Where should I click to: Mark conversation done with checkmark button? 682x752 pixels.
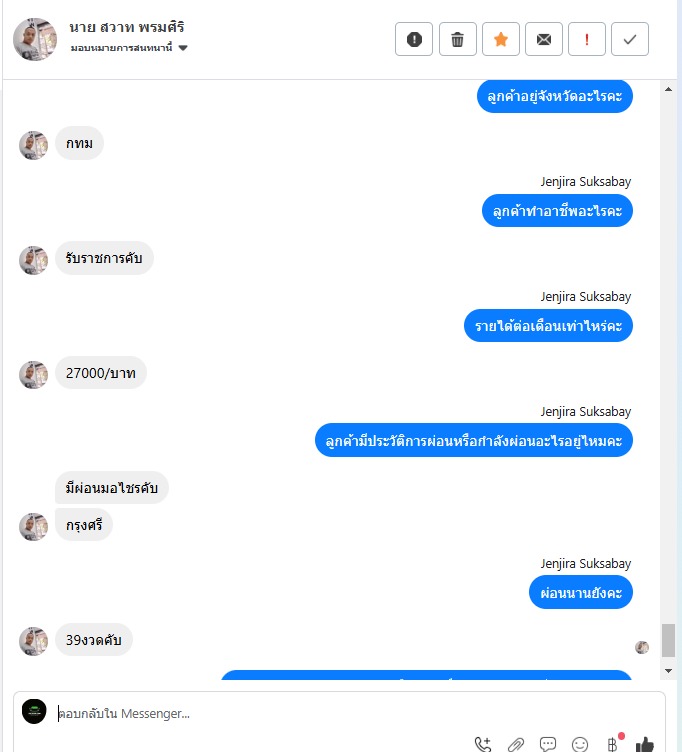(x=630, y=39)
